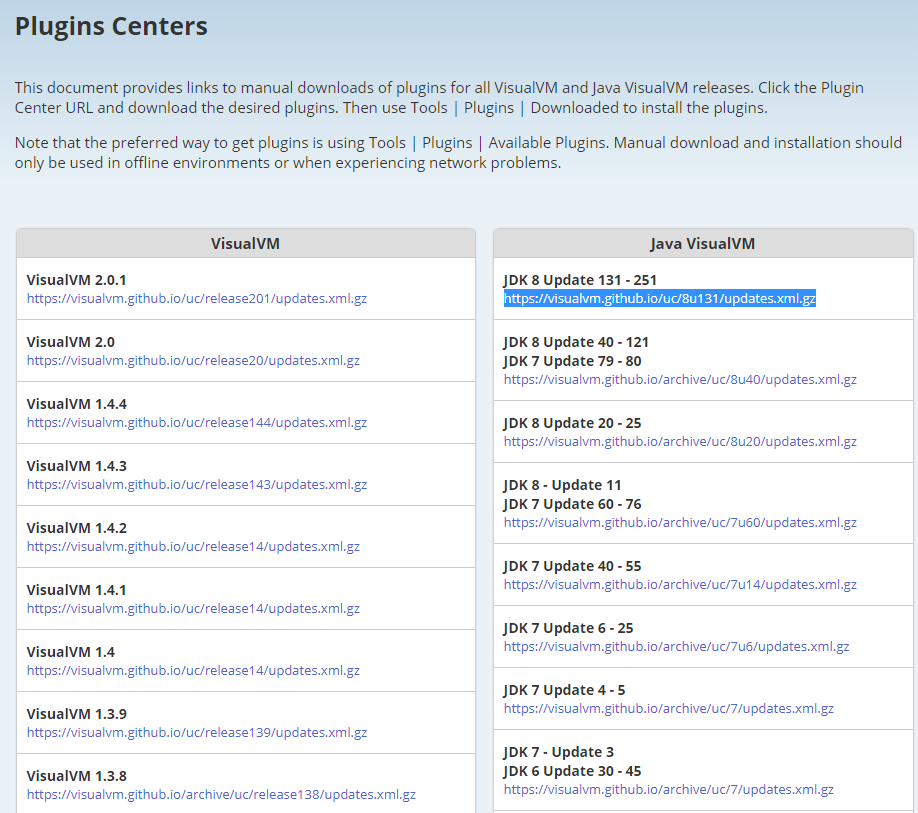The width and height of the screenshot is (918, 813).
Task: Click the JDK 8 - Update 11 heading
Action: pos(563,486)
